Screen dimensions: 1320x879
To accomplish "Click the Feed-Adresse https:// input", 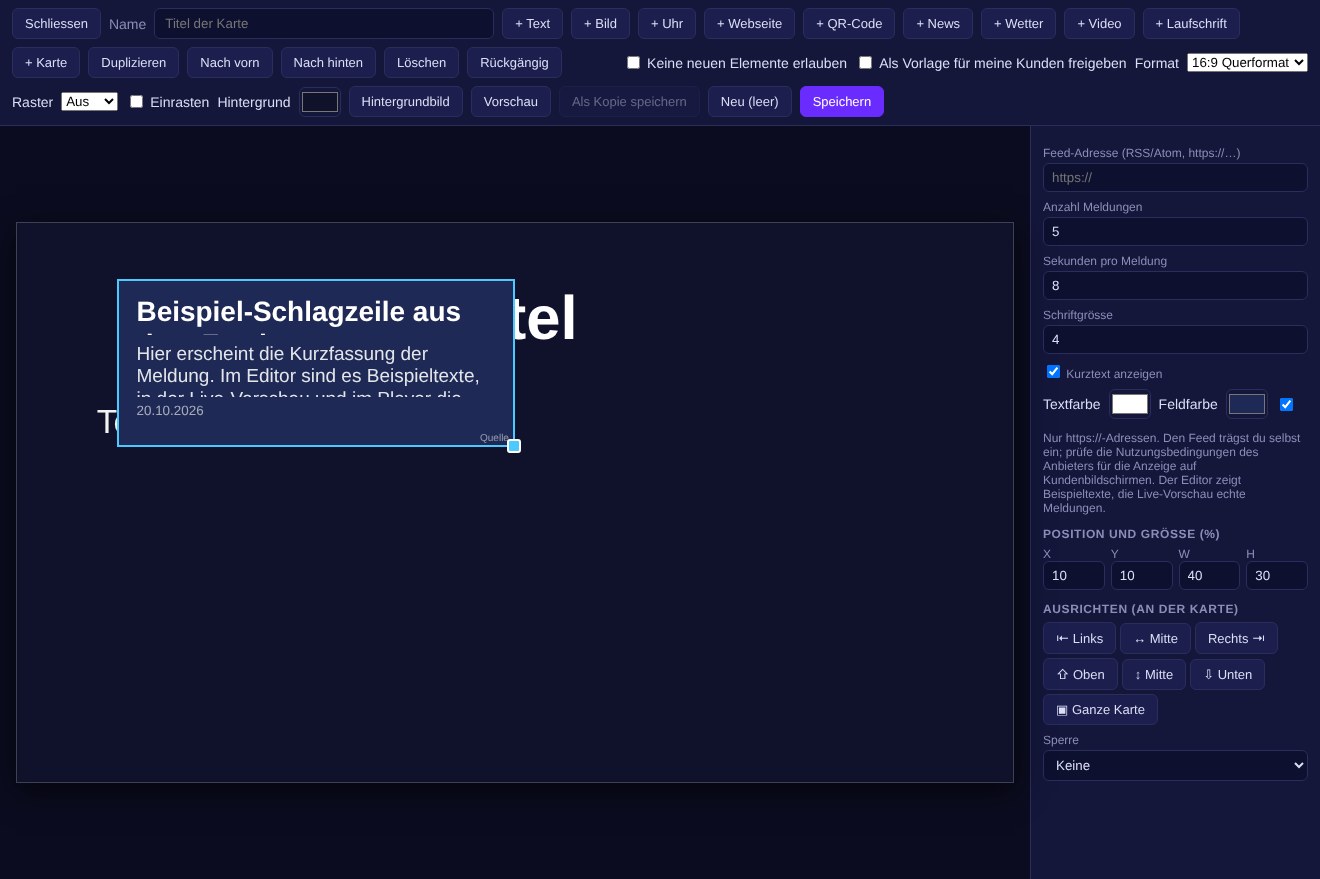I will pos(1175,177).
